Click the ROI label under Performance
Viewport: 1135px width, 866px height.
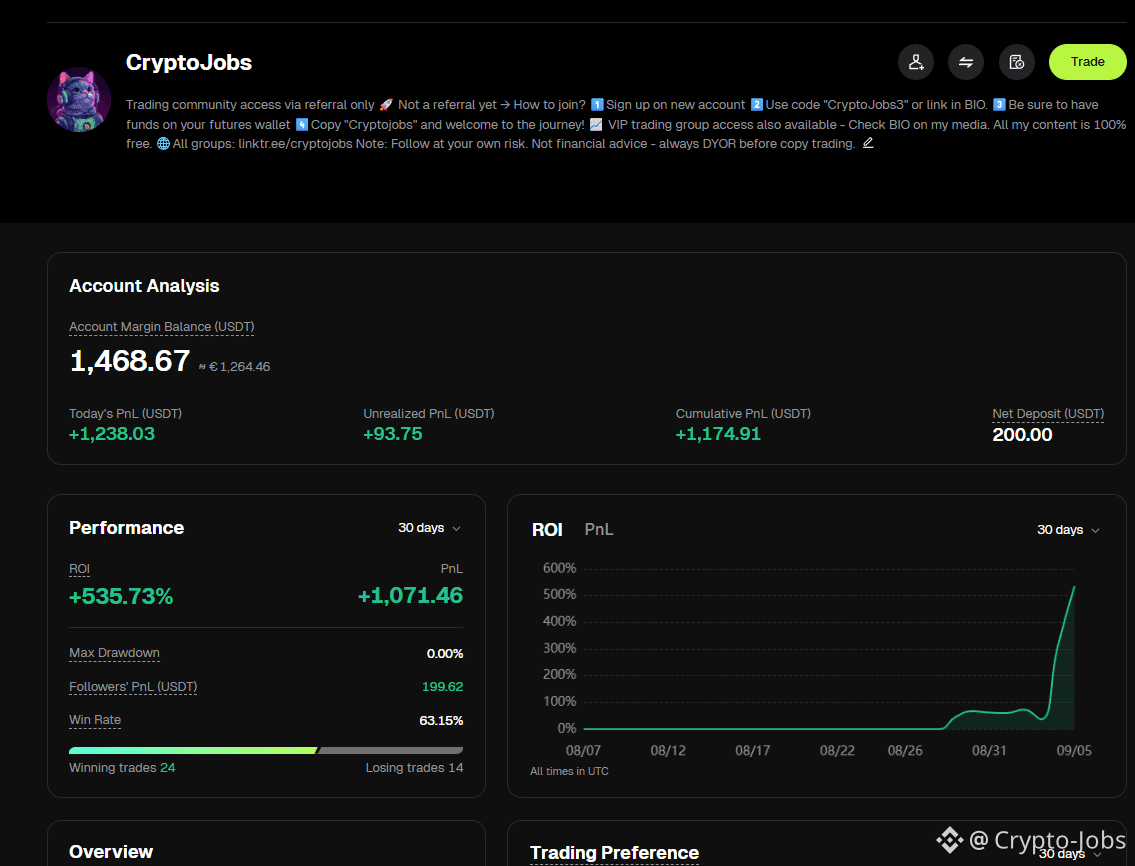[x=80, y=569]
